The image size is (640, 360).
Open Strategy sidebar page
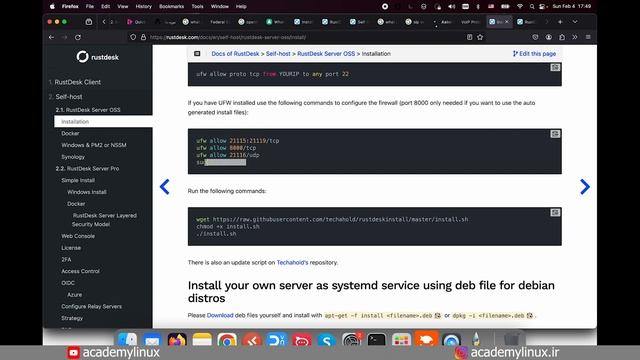[72, 318]
